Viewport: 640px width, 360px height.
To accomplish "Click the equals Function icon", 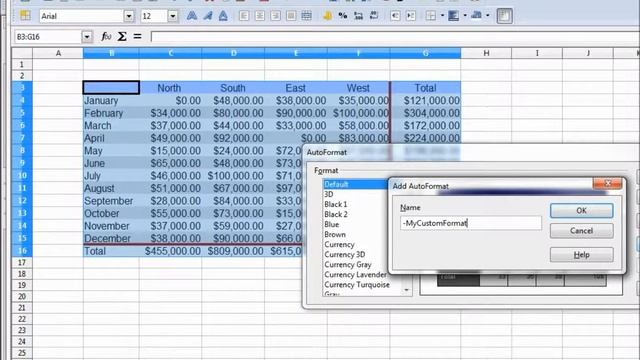I will click(138, 36).
